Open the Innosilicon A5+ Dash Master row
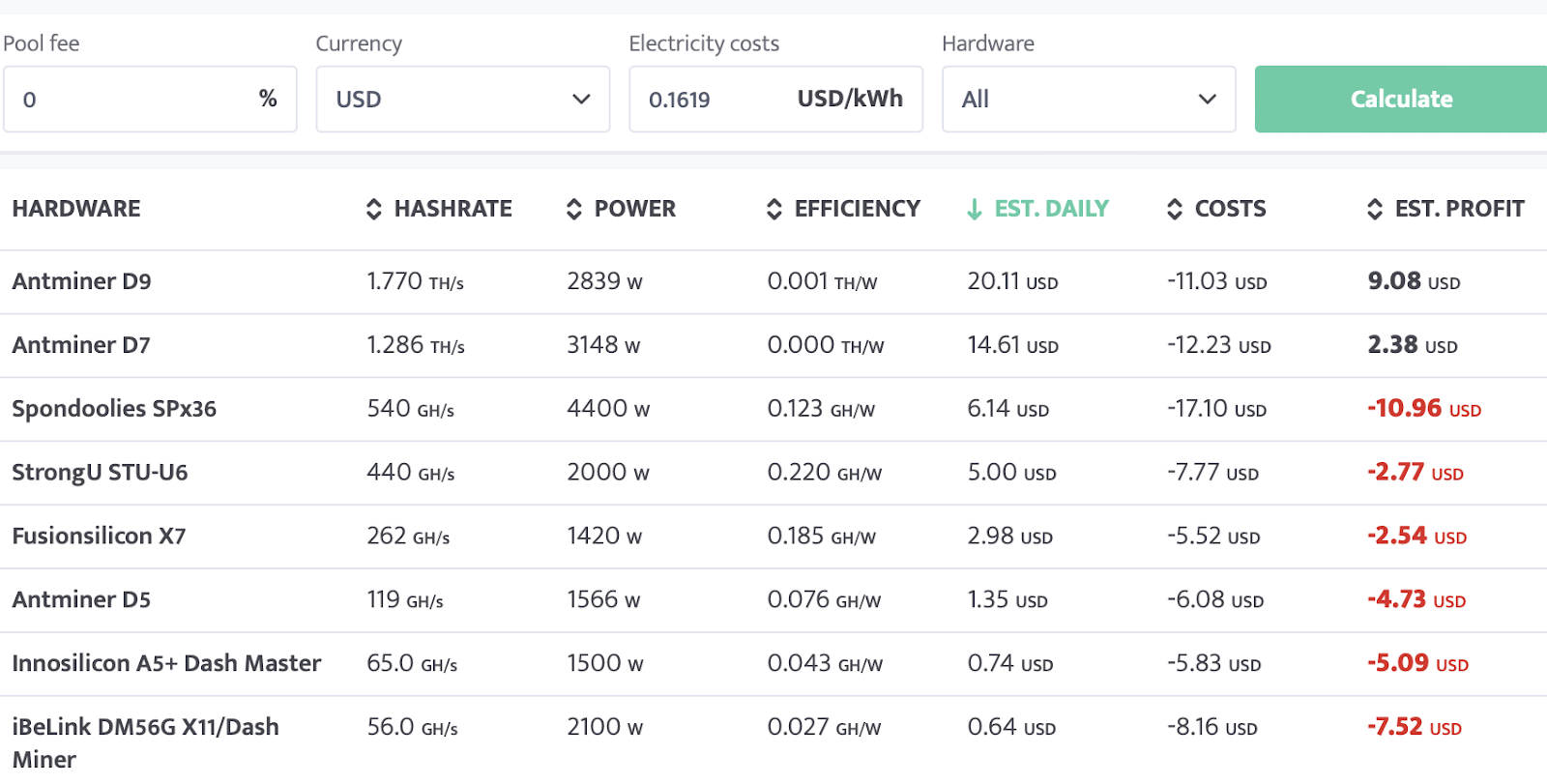Viewport: 1547px width, 784px height. 773,664
